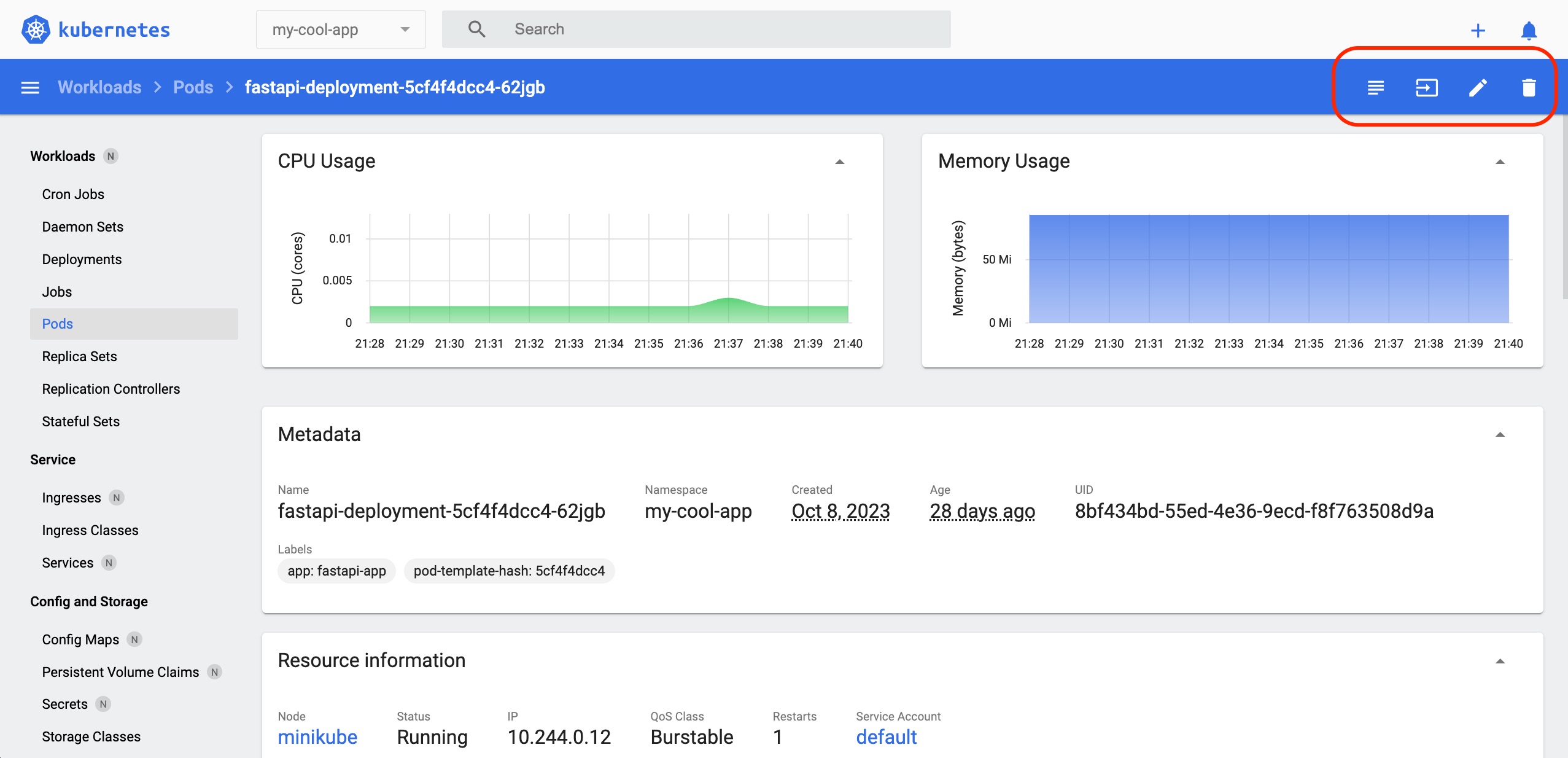Open the hamburger navigation menu
Screen dimensions: 1568x758
click(30, 87)
